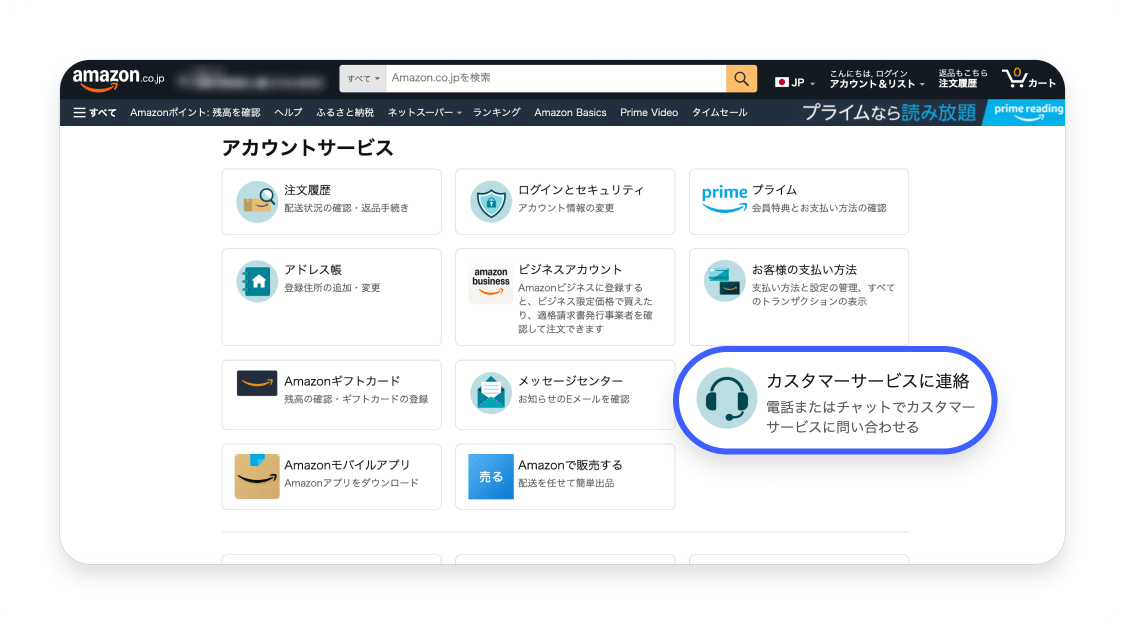
Task: Click the Amazonモバイルアプリ box icon
Action: [x=257, y=476]
